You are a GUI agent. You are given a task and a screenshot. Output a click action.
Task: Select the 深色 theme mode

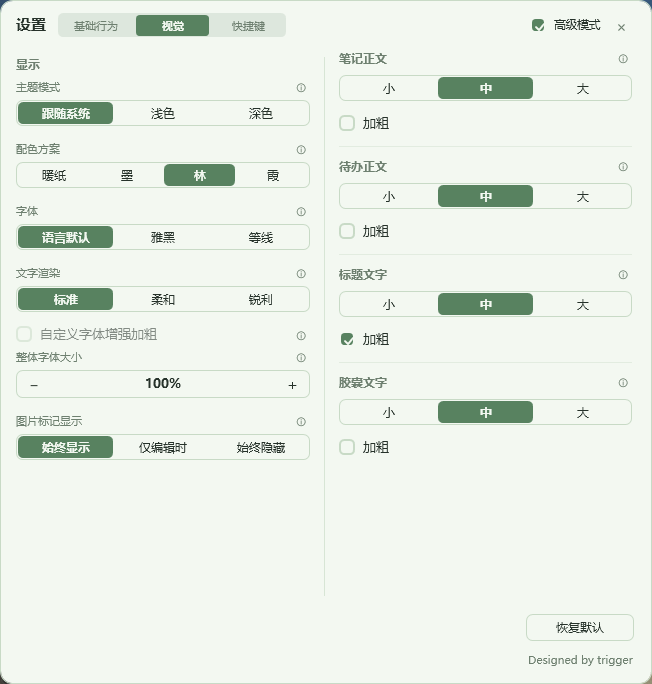pyautogui.click(x=261, y=113)
